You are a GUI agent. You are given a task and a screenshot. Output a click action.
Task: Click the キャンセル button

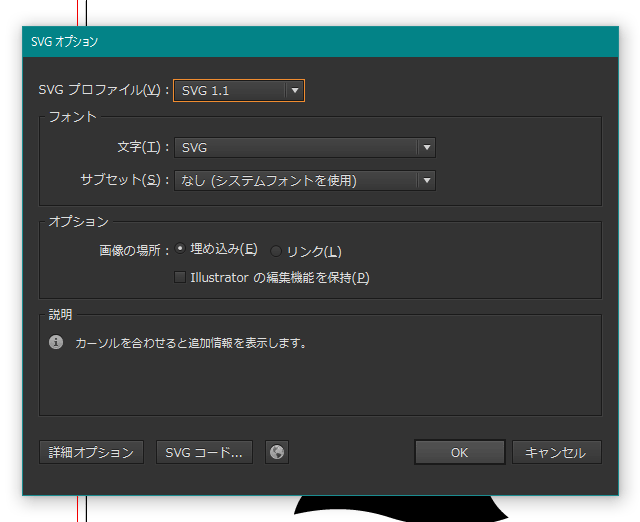pyautogui.click(x=557, y=452)
